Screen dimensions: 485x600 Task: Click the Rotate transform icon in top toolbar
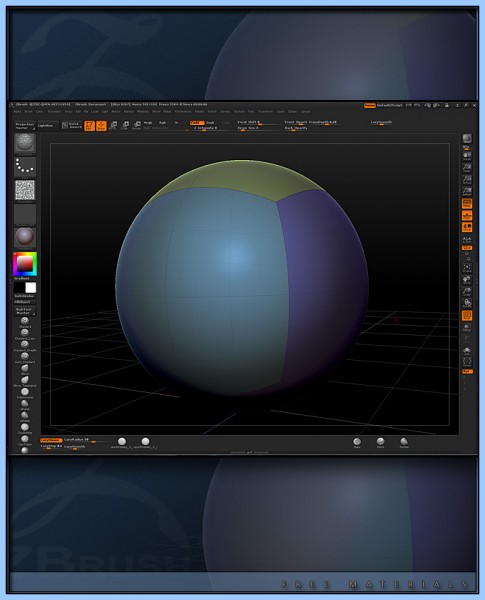[137, 126]
